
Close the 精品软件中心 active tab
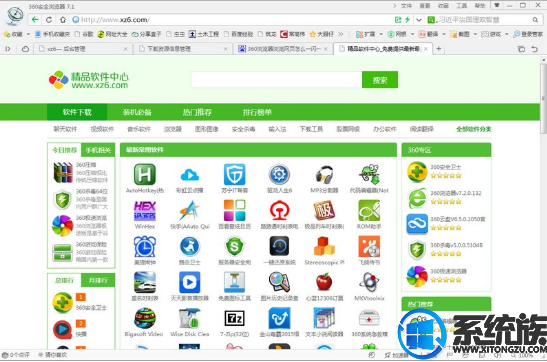click(426, 49)
